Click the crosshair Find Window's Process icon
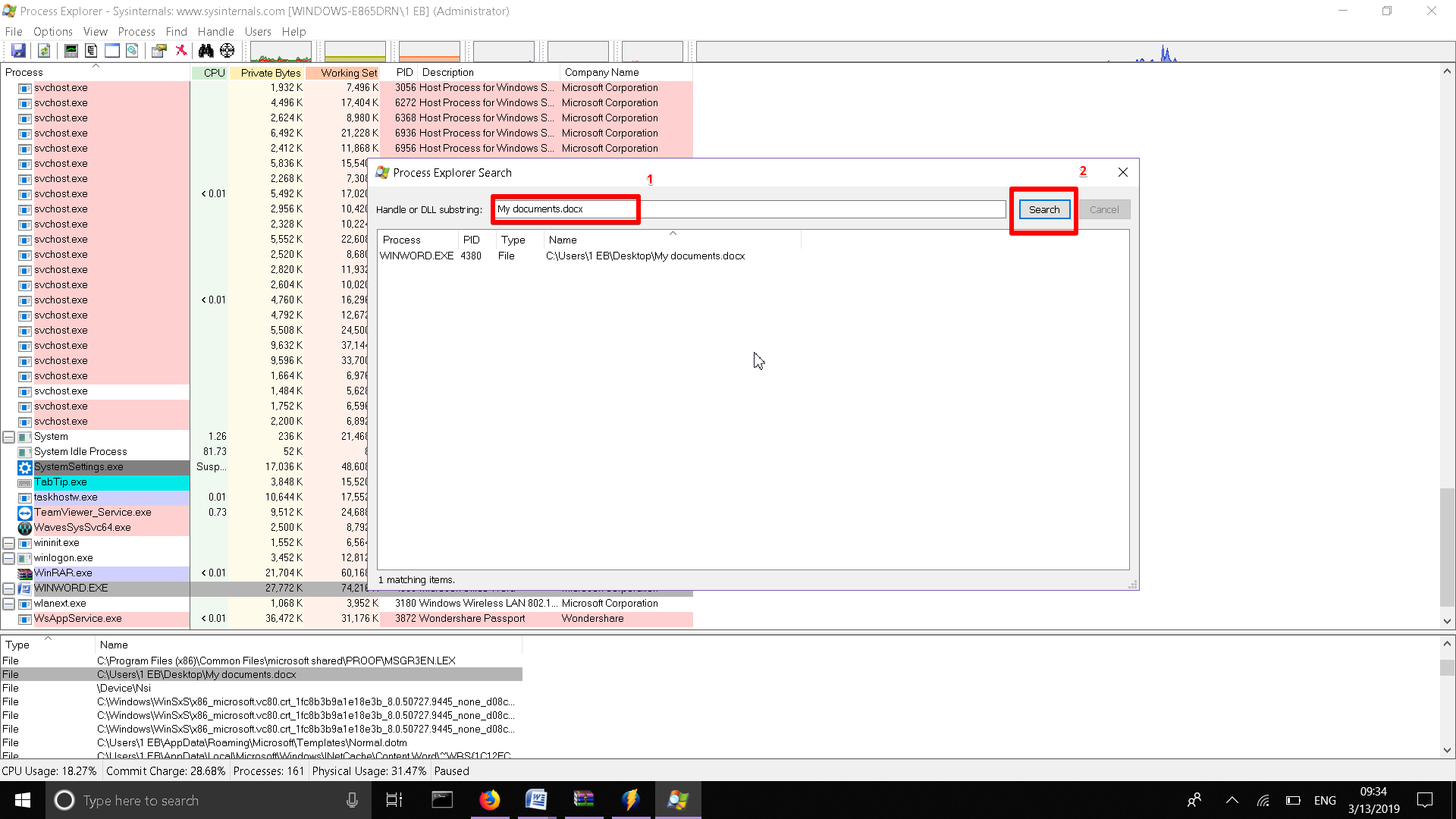Viewport: 1456px width, 819px height. (227, 51)
